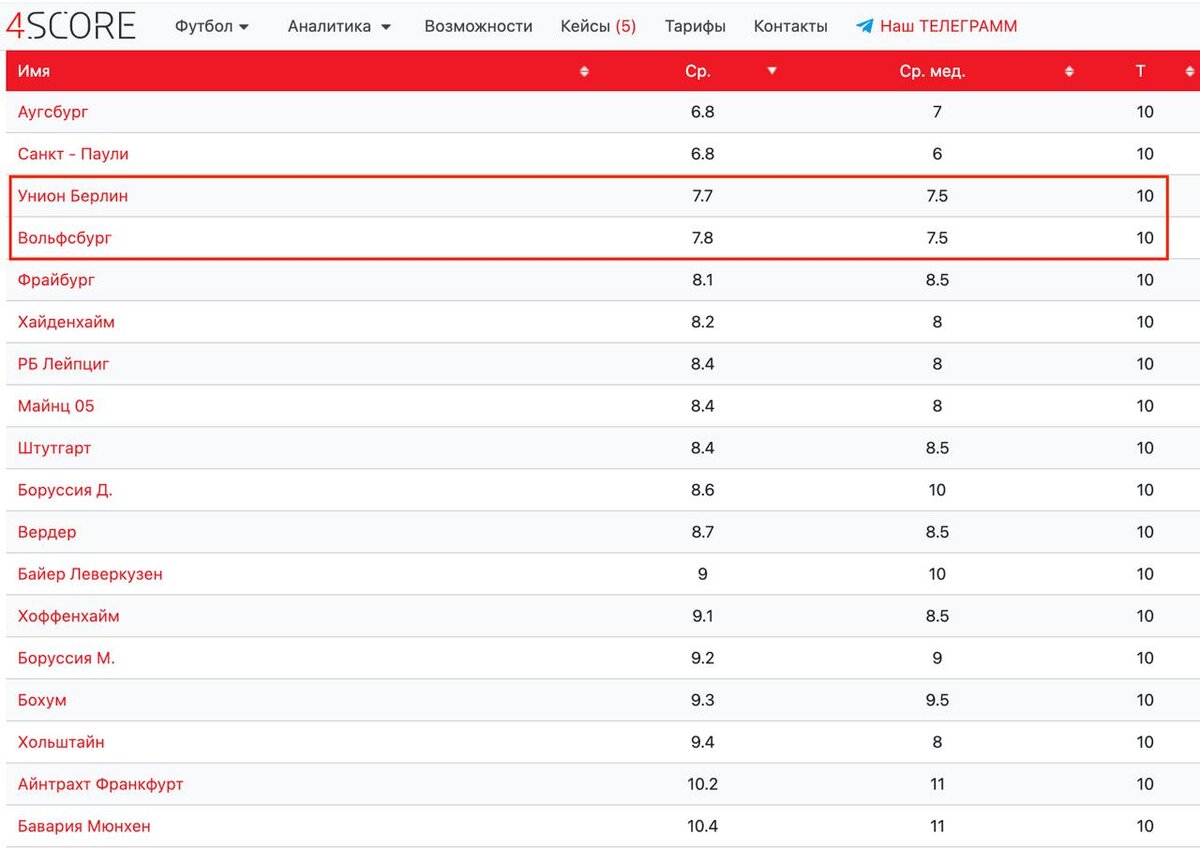
Task: Open the Бавария Мюнхен team link
Action: pyautogui.click(x=84, y=826)
